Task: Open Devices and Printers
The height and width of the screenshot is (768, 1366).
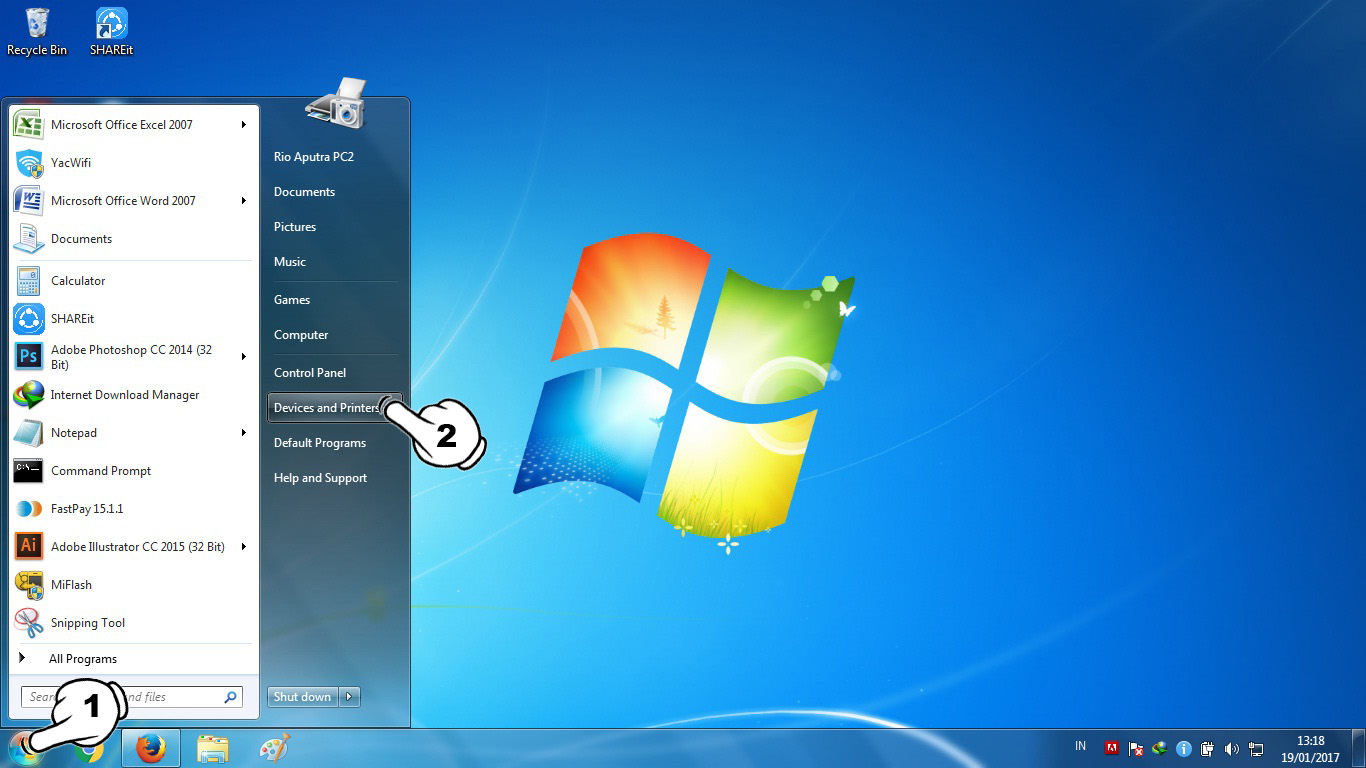Action: pyautogui.click(x=336, y=408)
